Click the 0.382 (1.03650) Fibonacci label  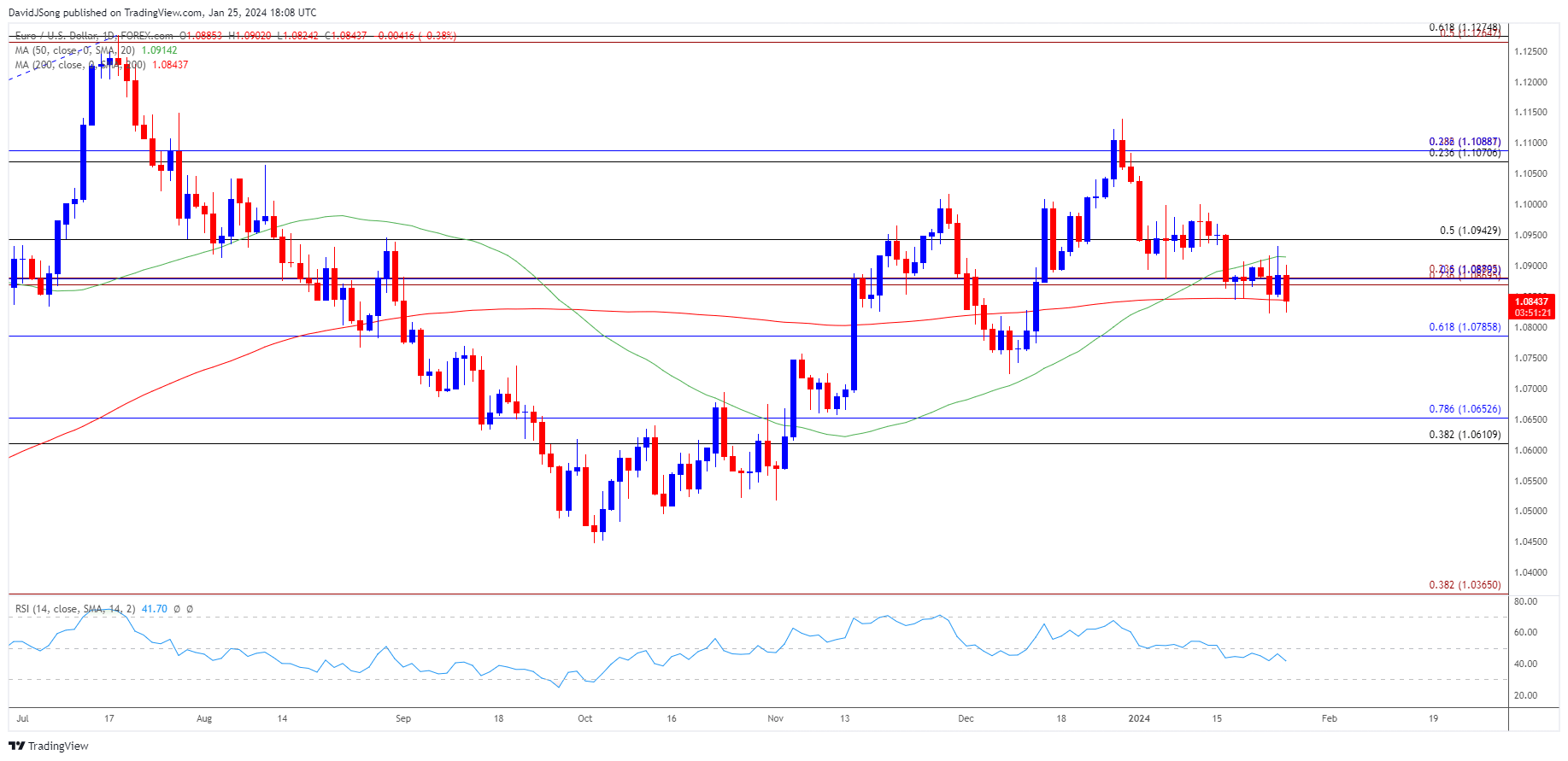tap(1465, 585)
